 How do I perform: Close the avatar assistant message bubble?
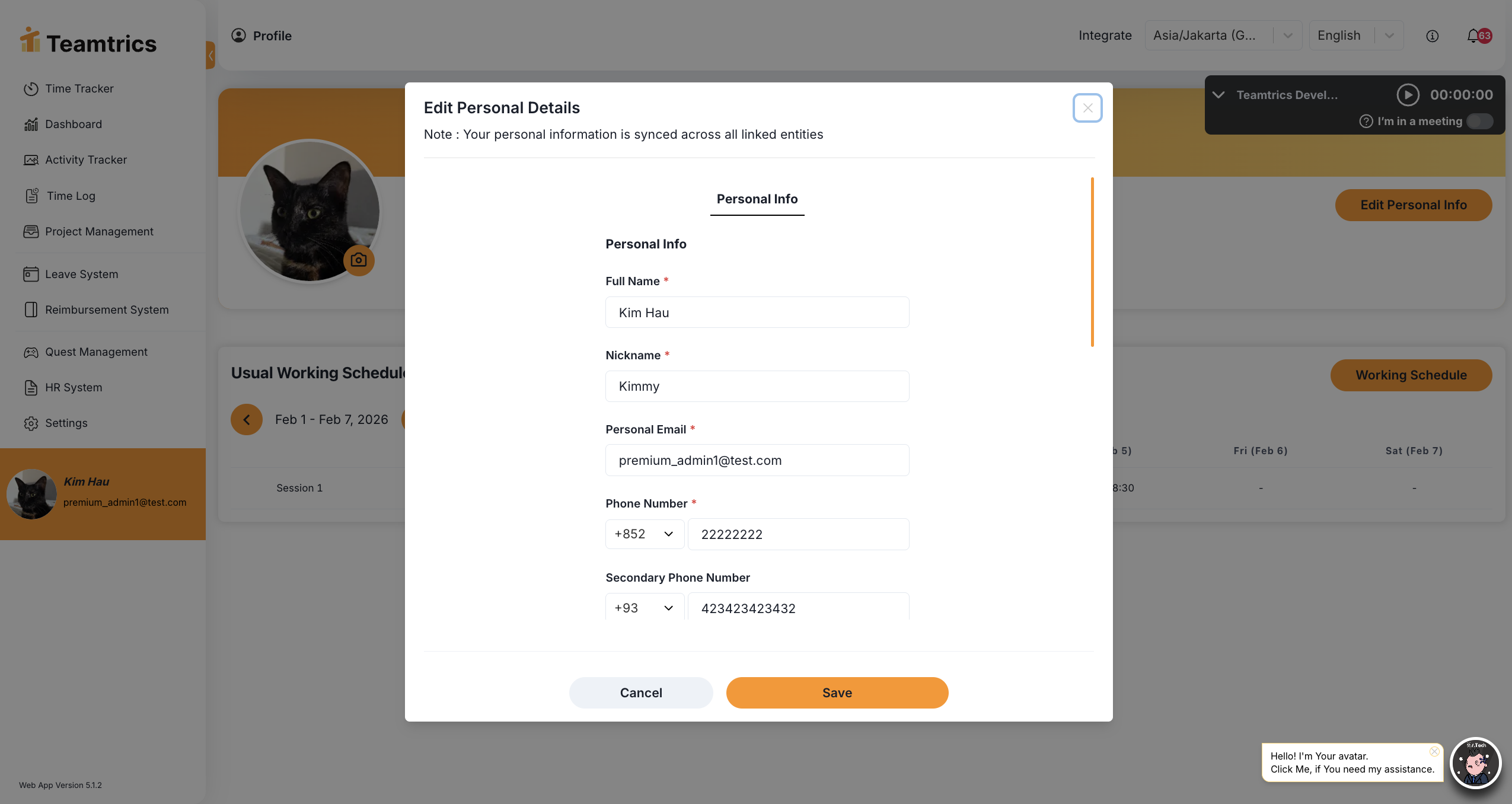coord(1434,752)
